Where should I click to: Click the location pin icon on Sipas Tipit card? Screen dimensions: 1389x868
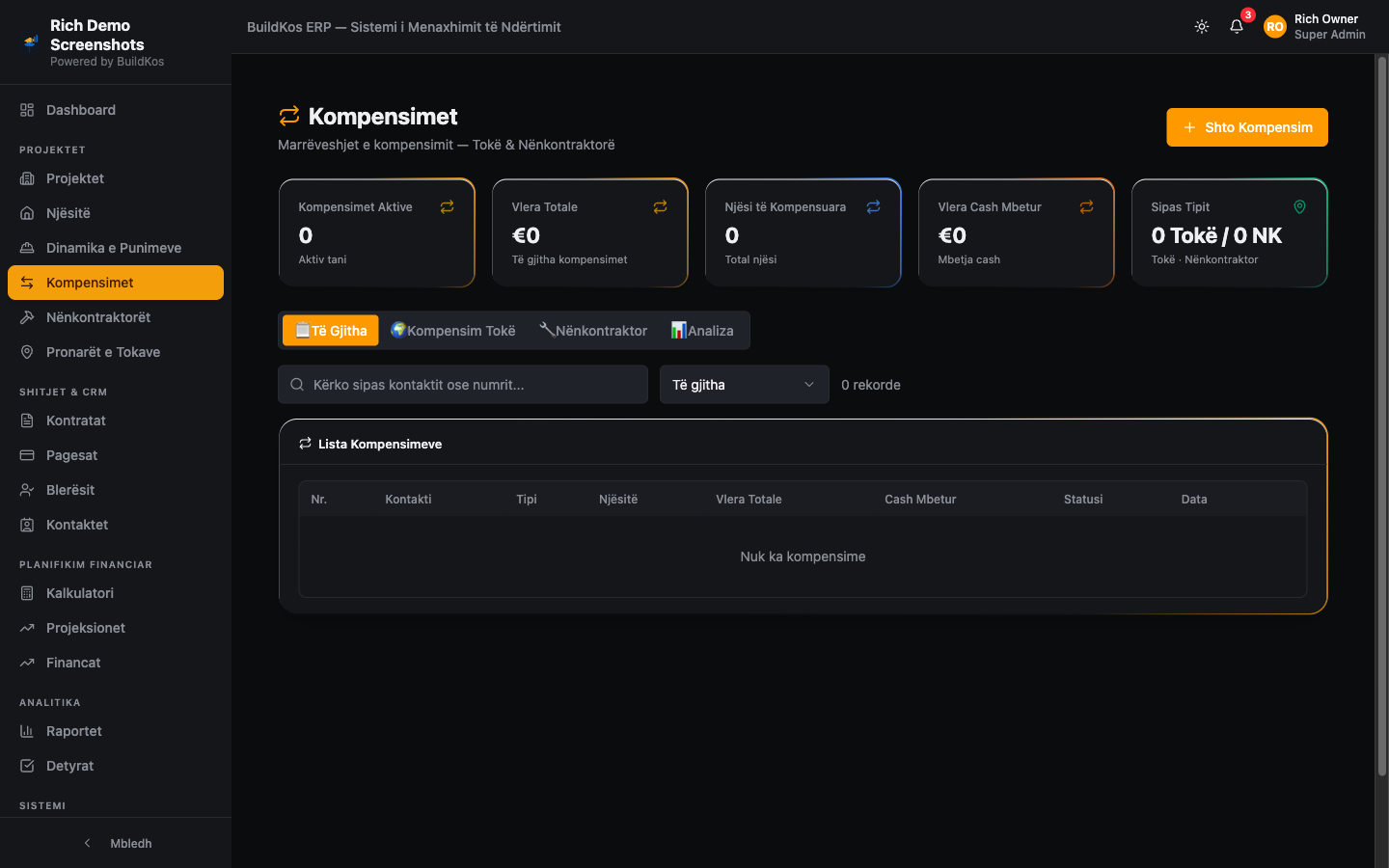click(x=1300, y=206)
